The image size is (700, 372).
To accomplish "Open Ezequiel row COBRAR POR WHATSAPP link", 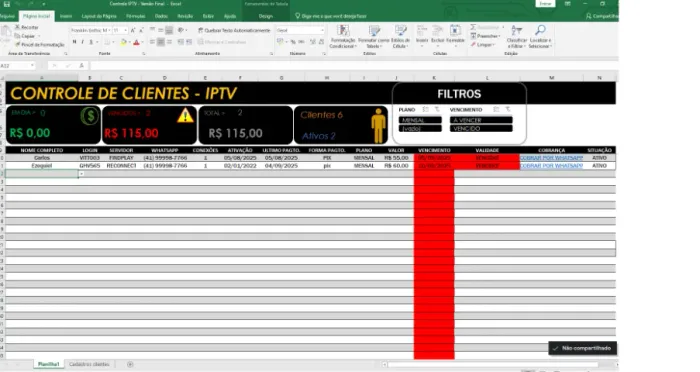I will 551,166.
